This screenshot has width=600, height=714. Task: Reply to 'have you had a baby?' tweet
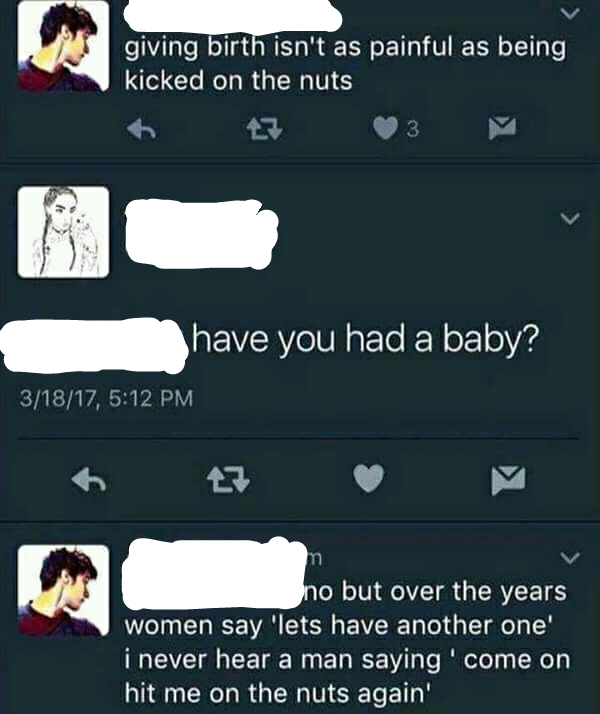coord(89,479)
